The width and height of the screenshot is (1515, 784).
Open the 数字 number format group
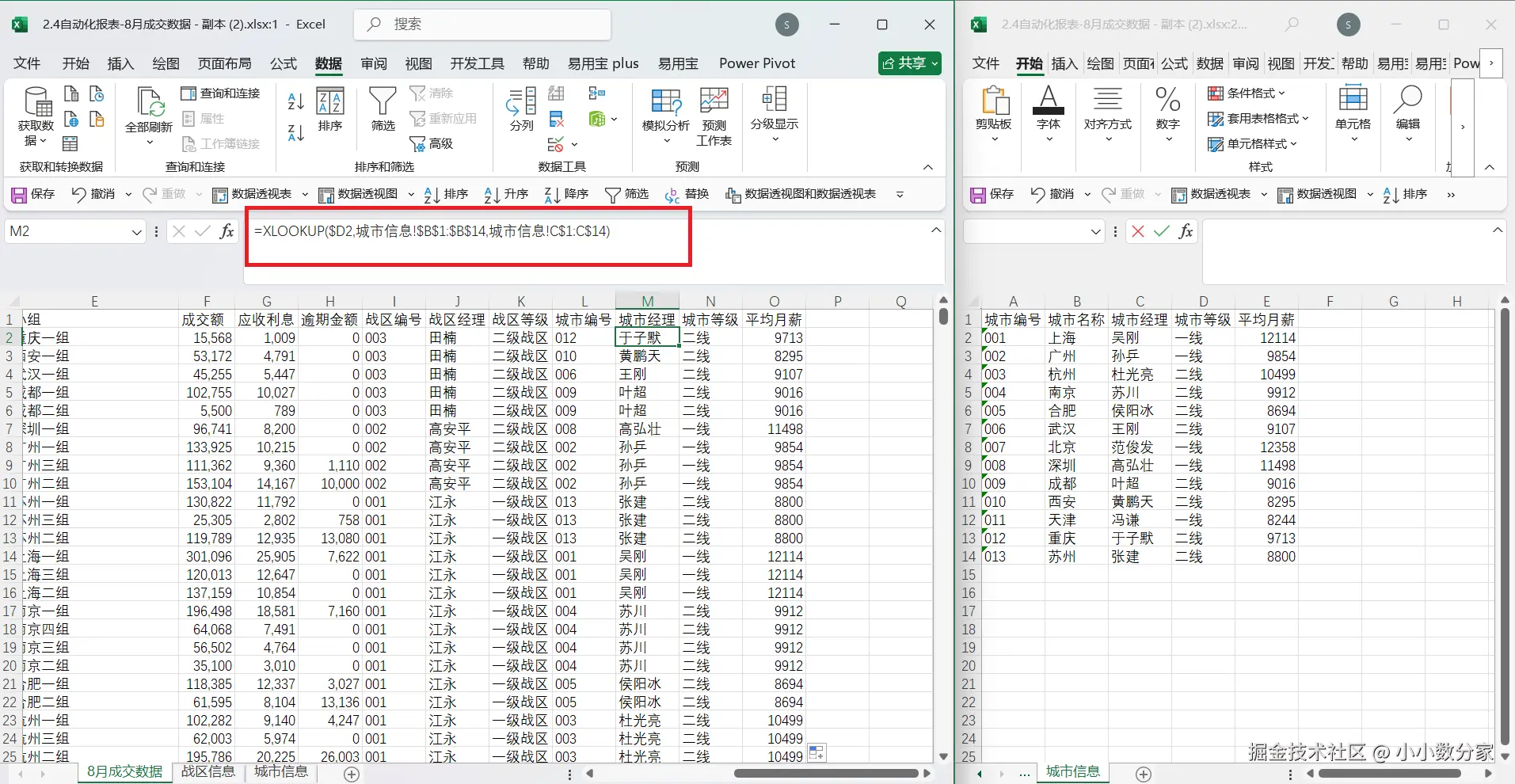coord(1168,115)
